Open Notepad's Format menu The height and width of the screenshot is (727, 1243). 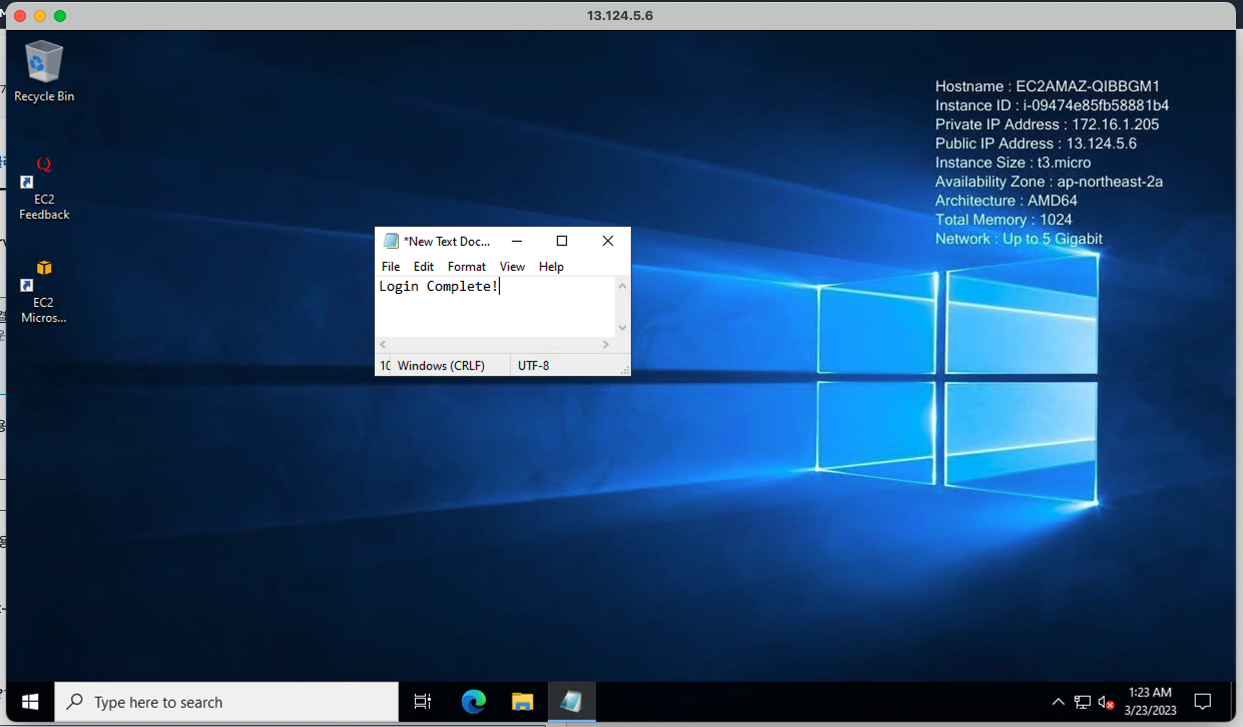click(x=467, y=267)
